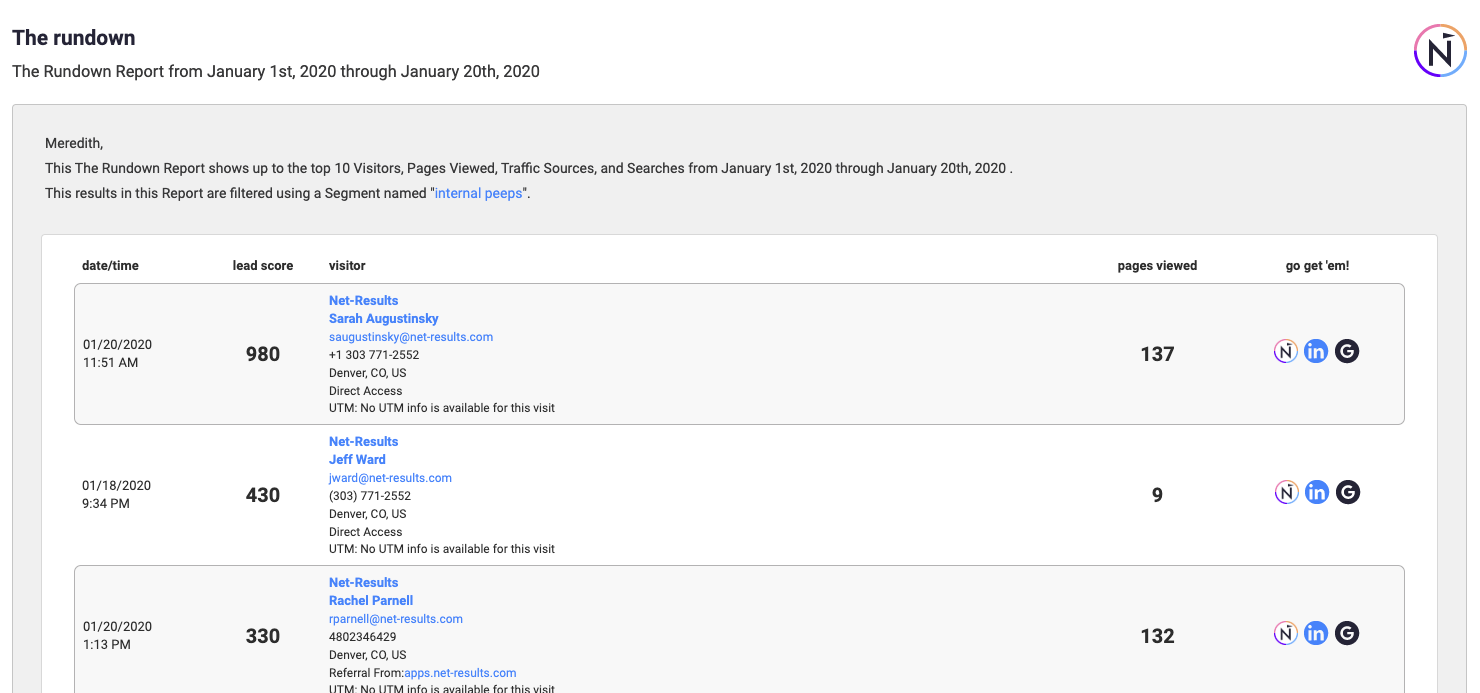Viewport: 1480px width, 693px height.
Task: Search Google for Sarah Augustinsky via icon
Action: (x=1347, y=351)
